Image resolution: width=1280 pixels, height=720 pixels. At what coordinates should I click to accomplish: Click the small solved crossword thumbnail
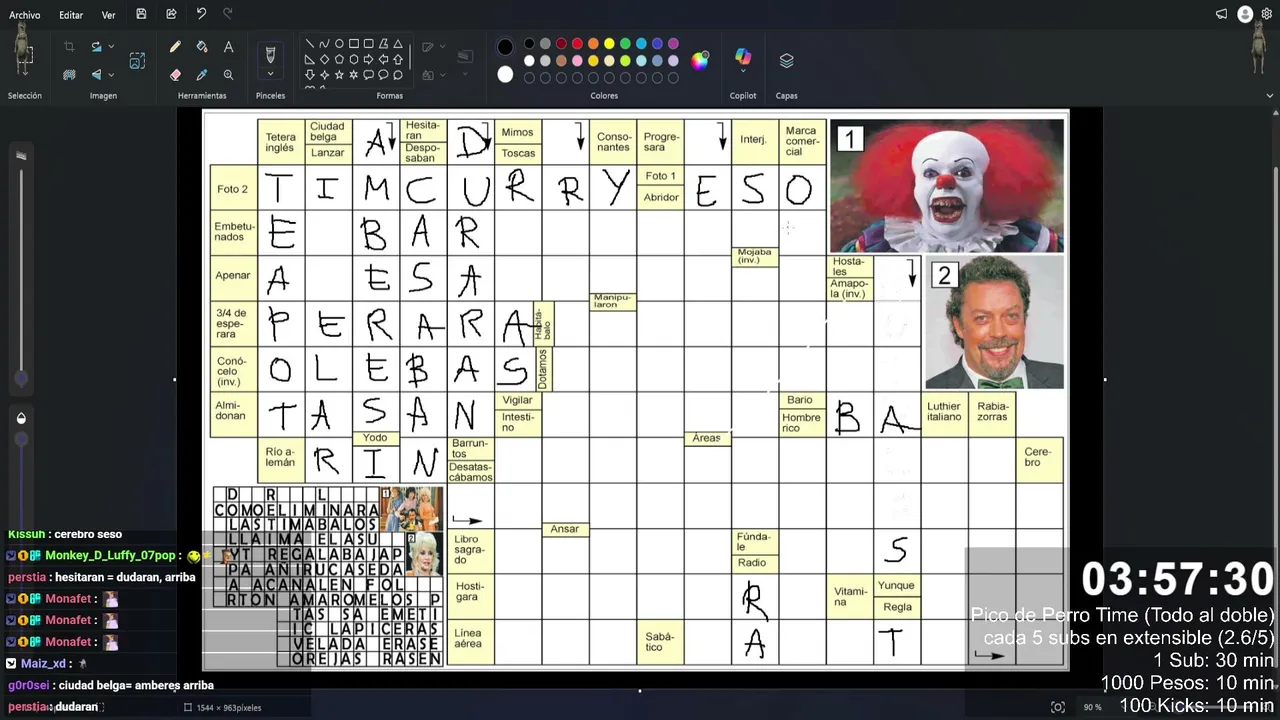click(x=329, y=576)
